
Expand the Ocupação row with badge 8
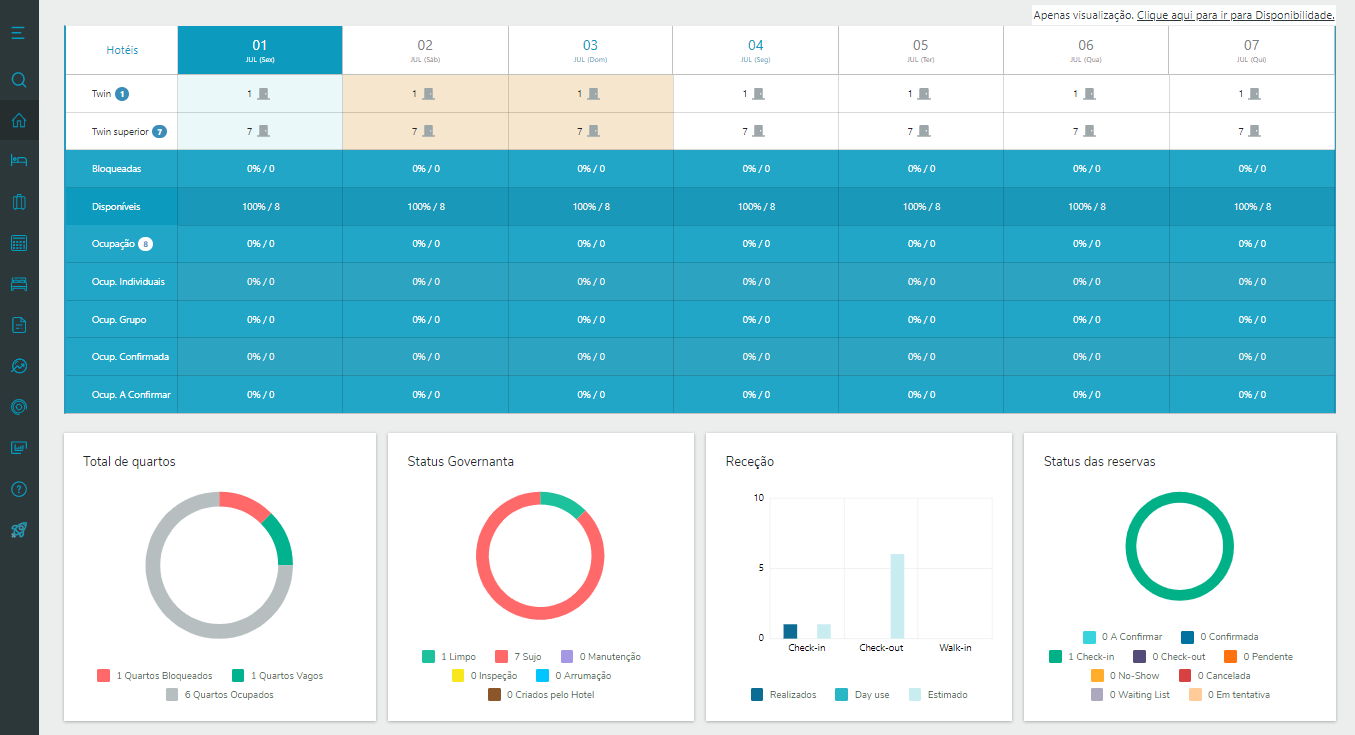tap(121, 244)
